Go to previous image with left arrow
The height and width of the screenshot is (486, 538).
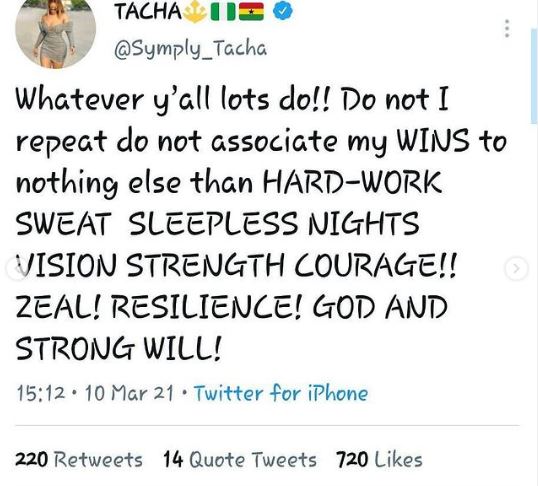tap(16, 268)
